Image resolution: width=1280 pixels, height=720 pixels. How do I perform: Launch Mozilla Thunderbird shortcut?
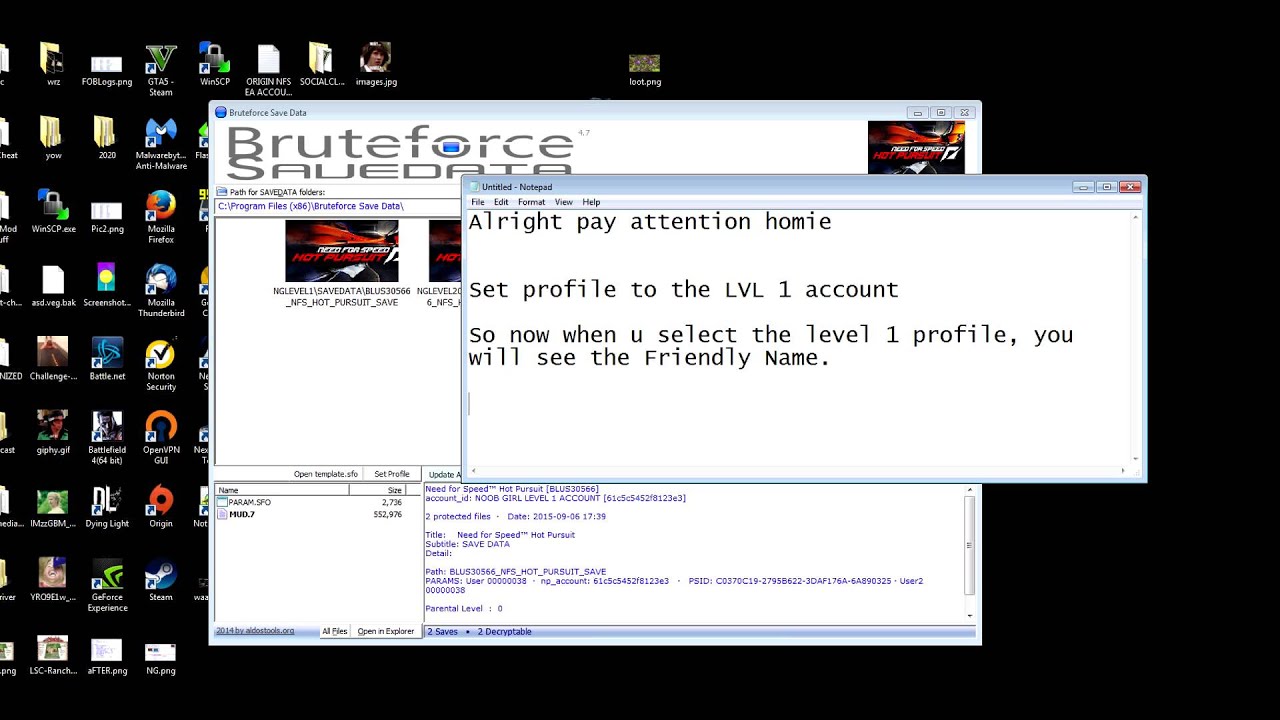click(161, 291)
